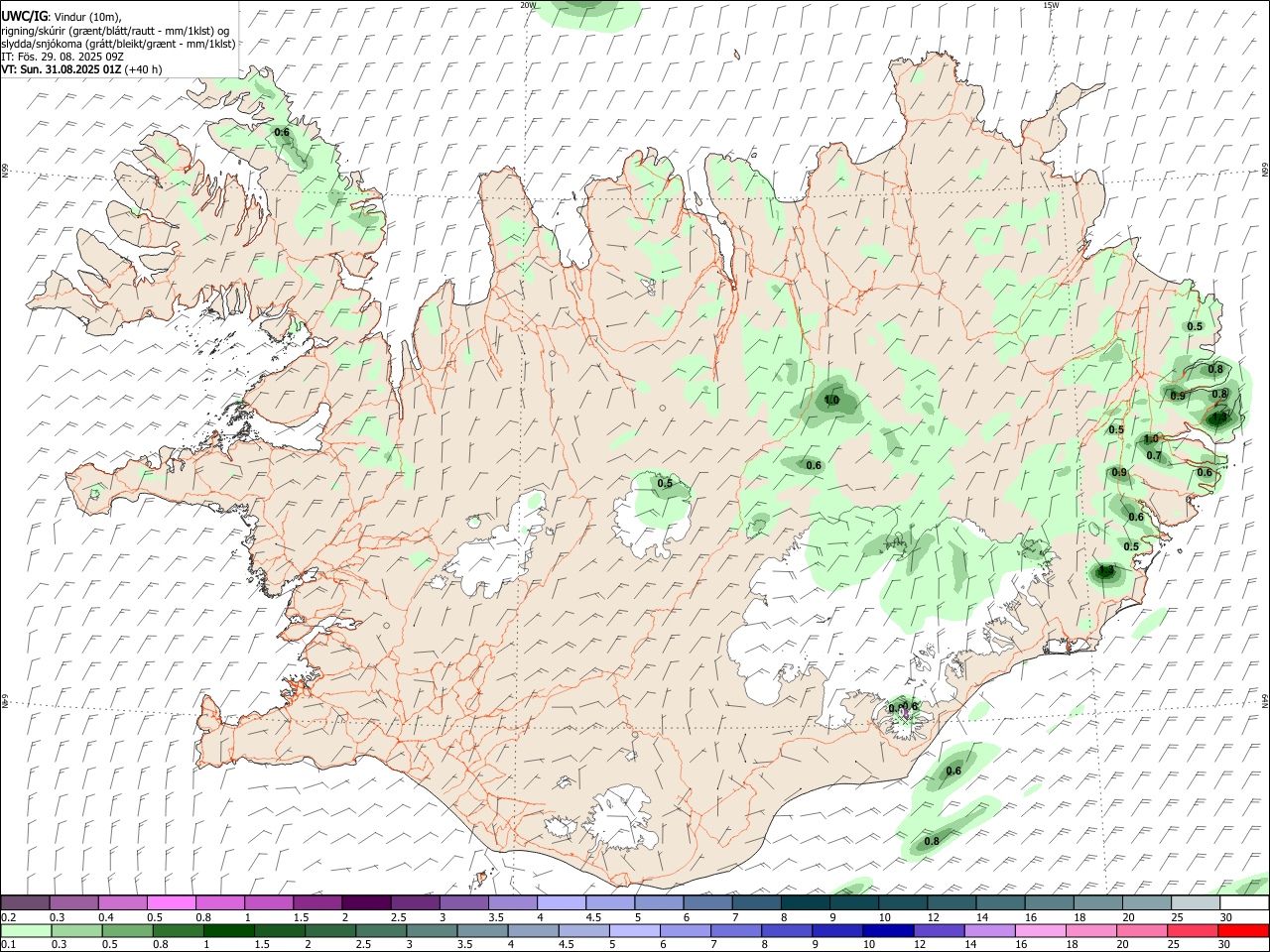Pick the darkest purple swatch between 2 and 2.5

[x=366, y=902]
